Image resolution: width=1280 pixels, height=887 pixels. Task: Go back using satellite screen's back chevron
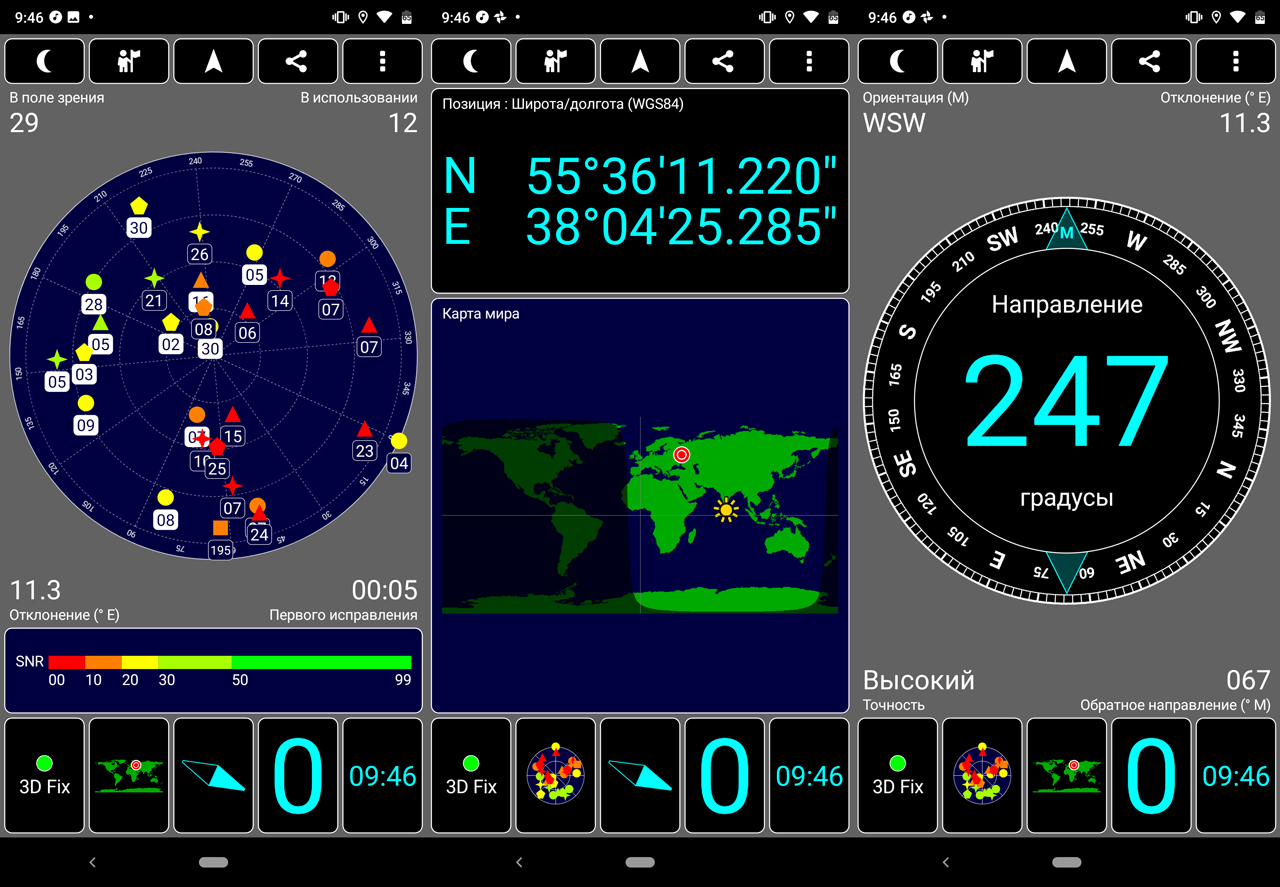coord(92,862)
